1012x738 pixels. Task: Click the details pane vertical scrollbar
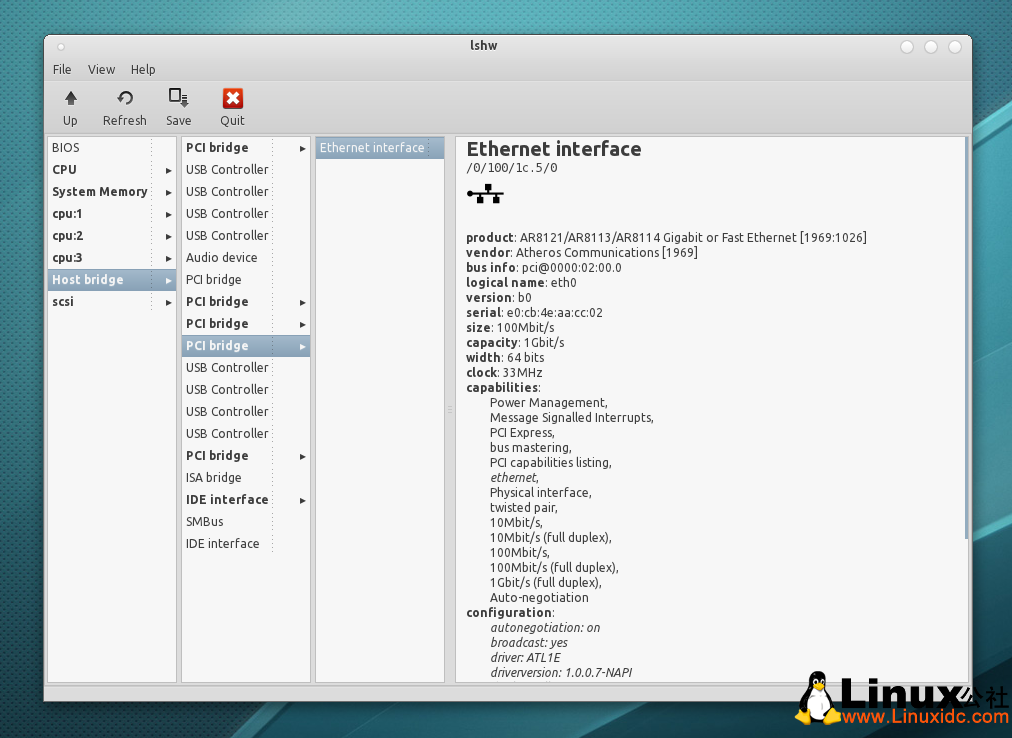[x=966, y=340]
